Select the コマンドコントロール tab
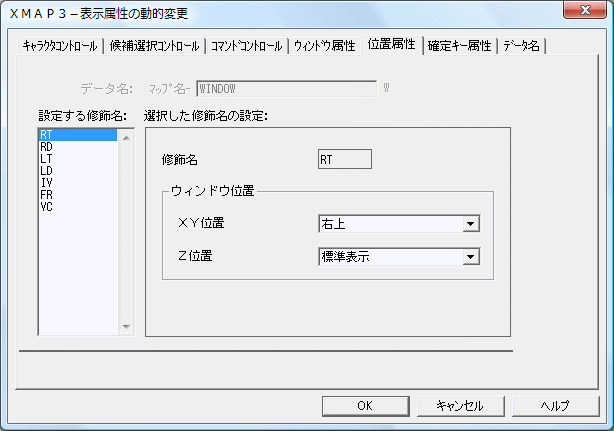Viewport: 614px width, 431px height. [x=246, y=46]
